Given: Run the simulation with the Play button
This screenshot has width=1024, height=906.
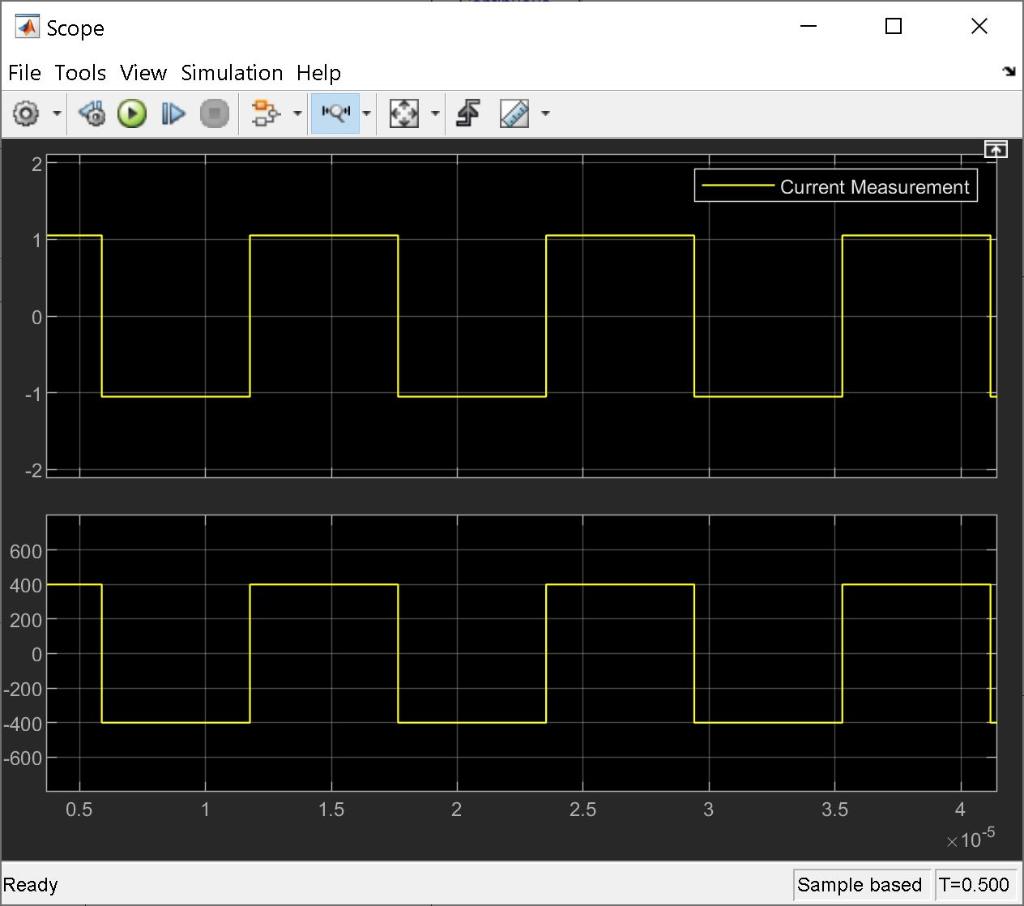Looking at the screenshot, I should tap(132, 114).
